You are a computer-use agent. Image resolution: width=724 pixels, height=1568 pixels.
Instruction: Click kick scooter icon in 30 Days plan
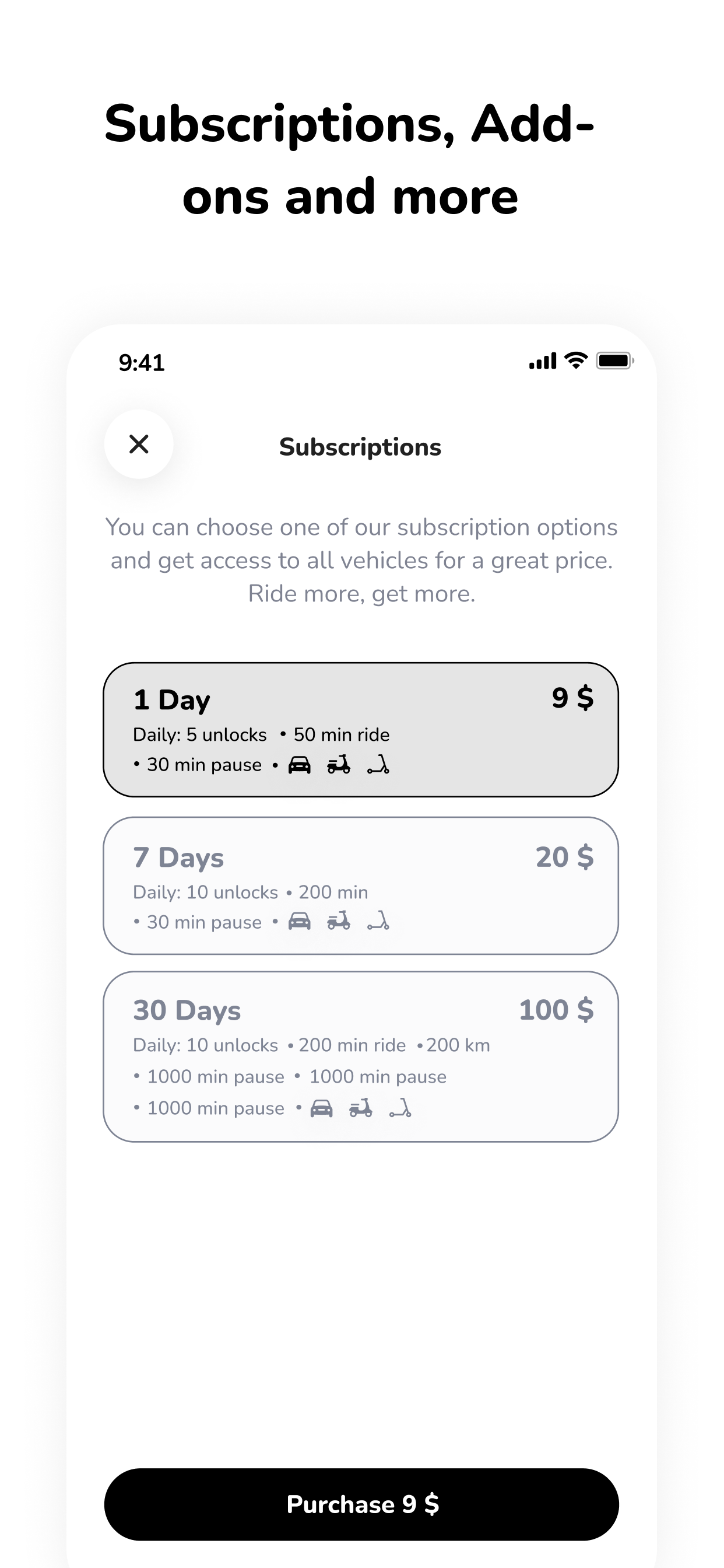(x=400, y=1108)
